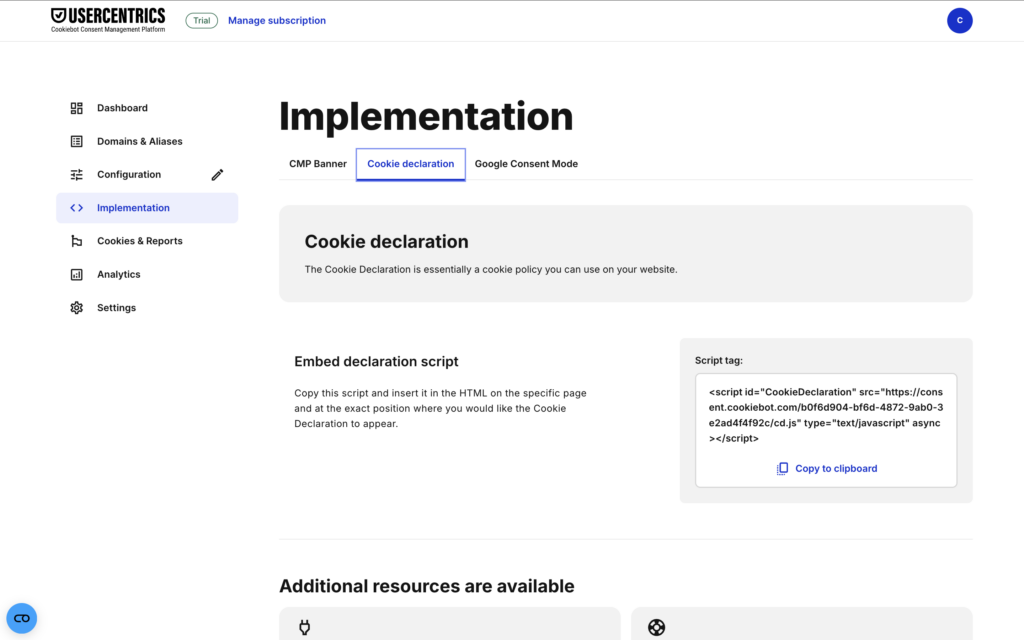
Task: Click the Implementation code brackets icon
Action: point(77,207)
